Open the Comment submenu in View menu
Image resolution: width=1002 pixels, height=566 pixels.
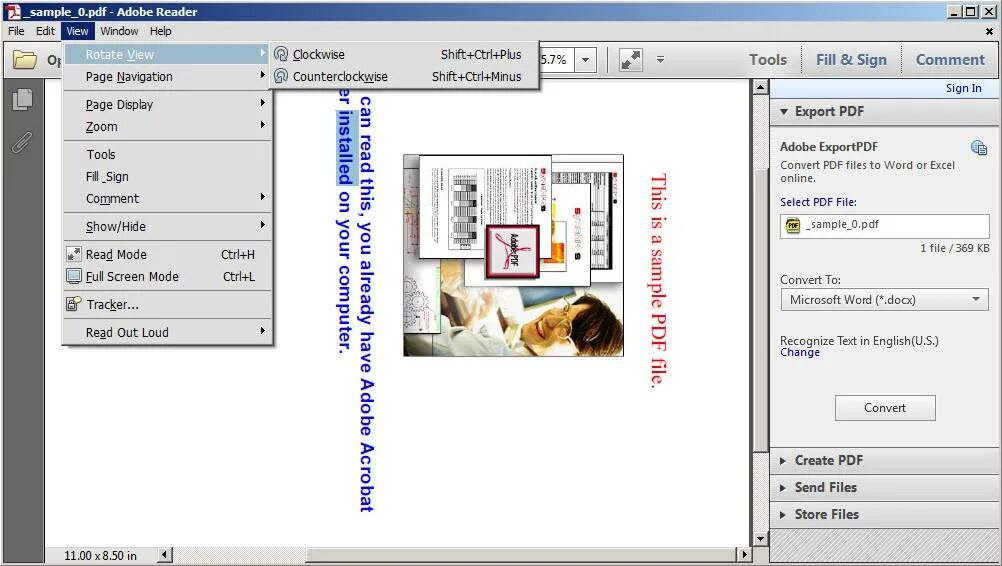[x=168, y=199]
